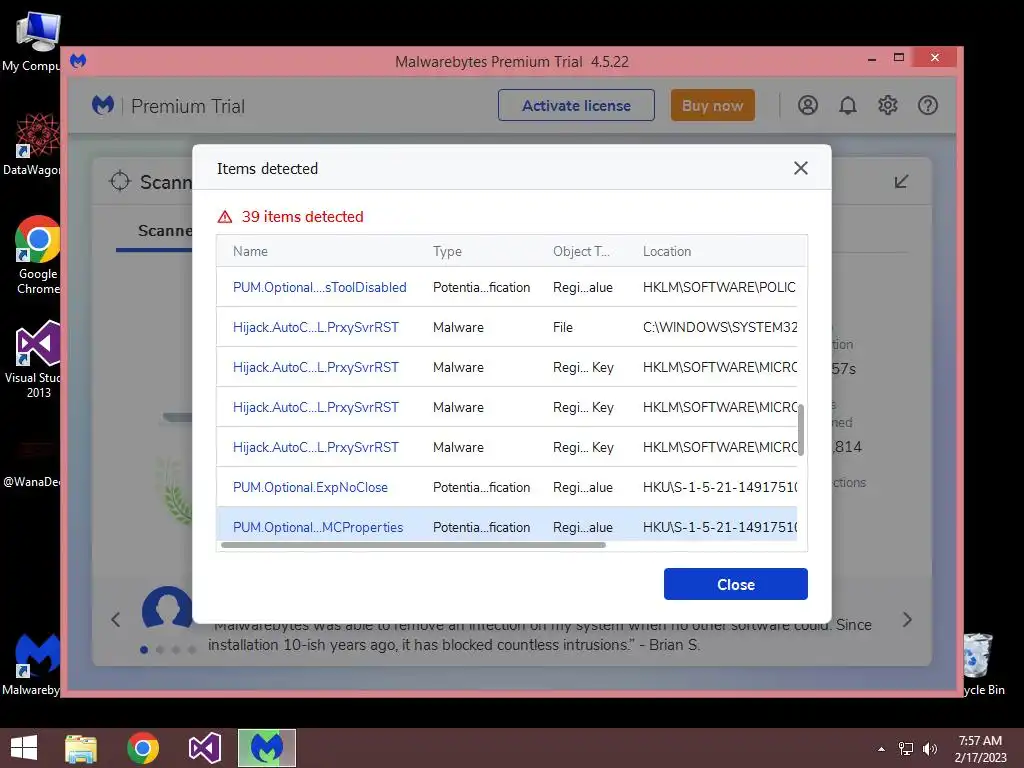Select PUM.Optional.ExpNoClose detection link

coord(310,487)
